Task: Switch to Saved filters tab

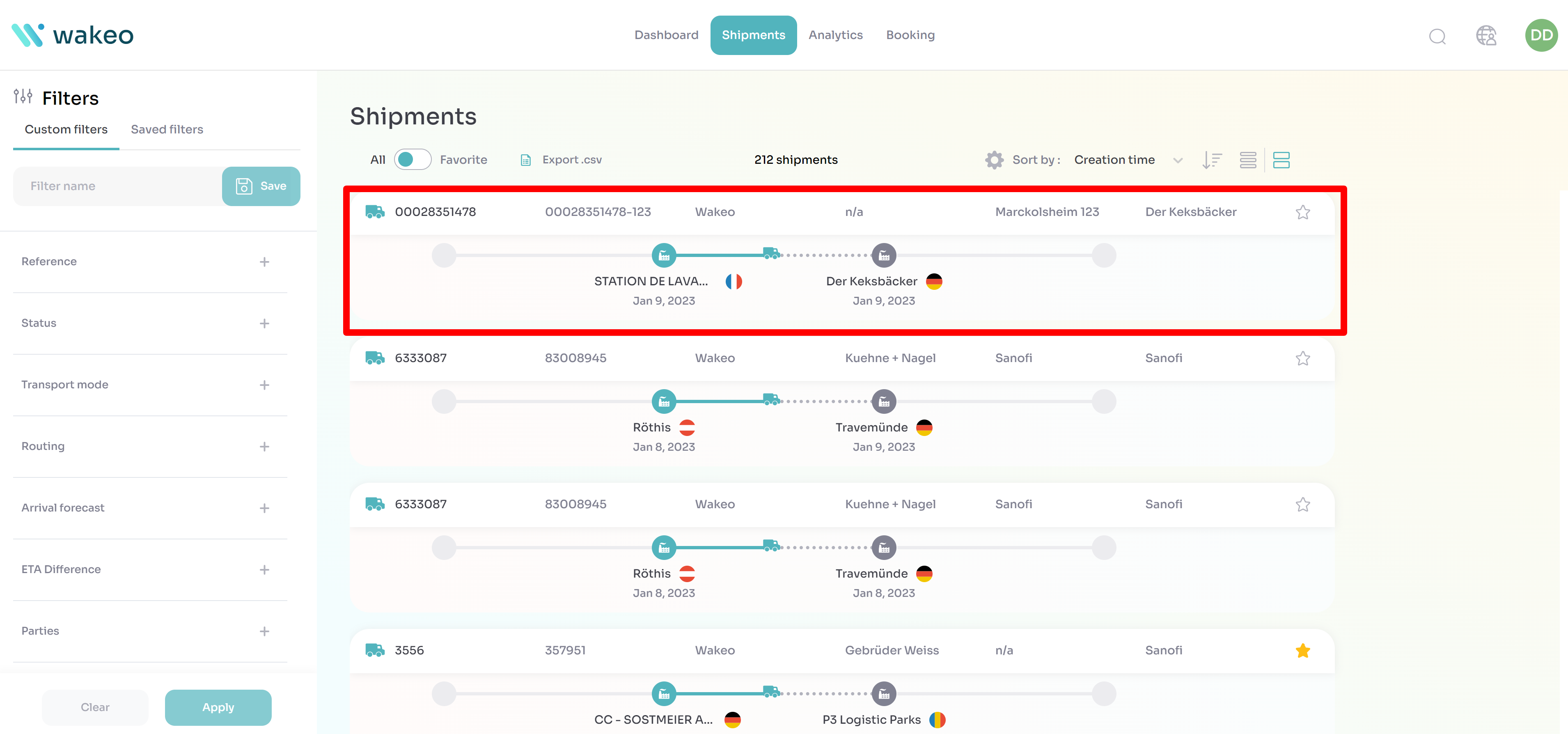Action: [167, 130]
